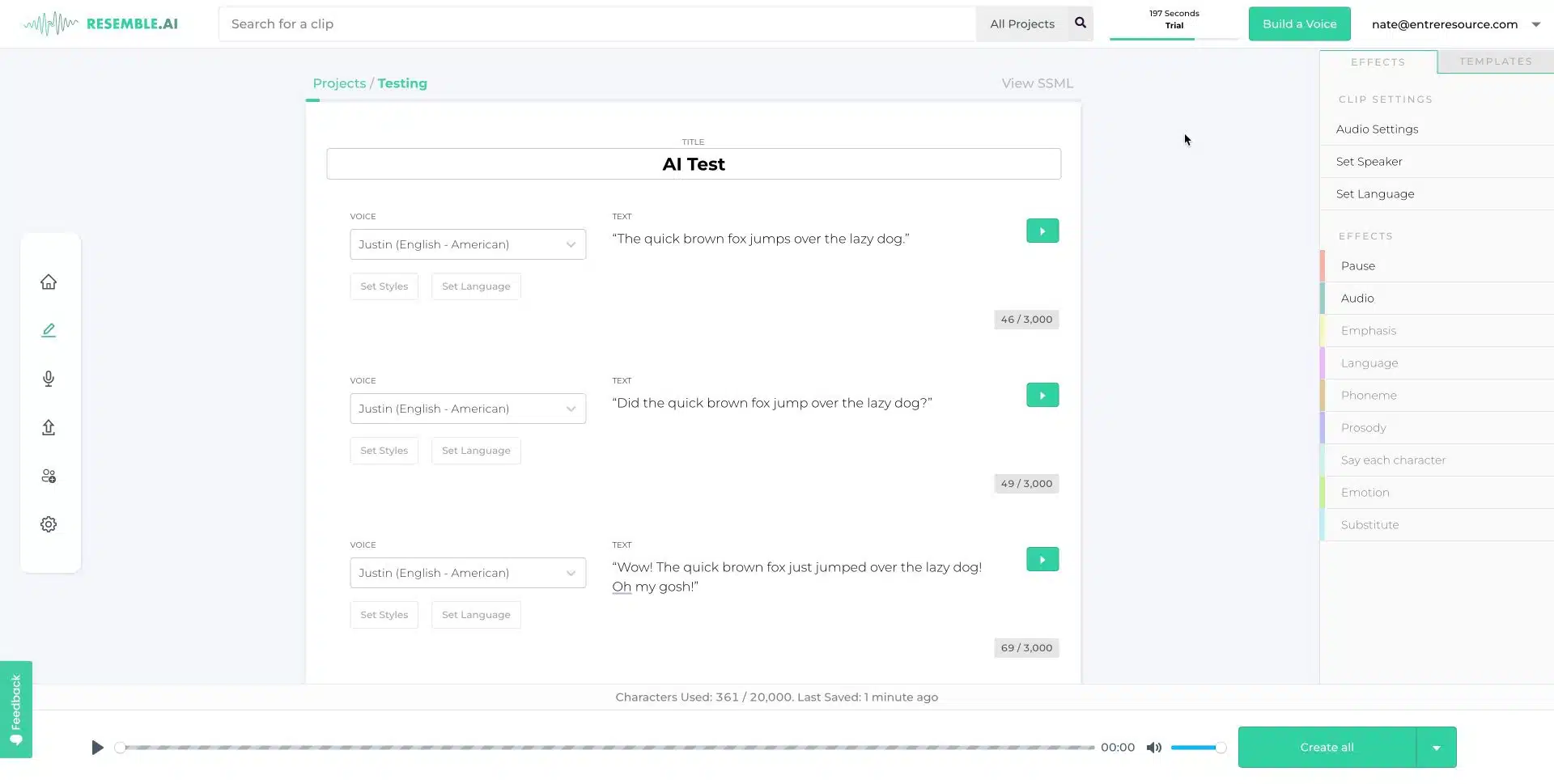Click Set Styles under second clip
This screenshot has height=784, width=1554.
pos(384,451)
